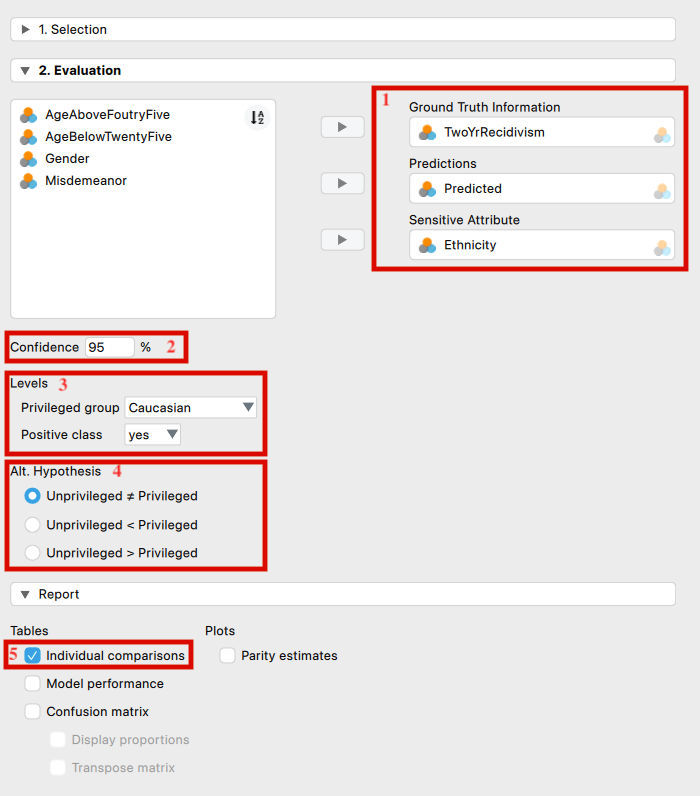Click the faded type indicator in TwoYrRecidivism field
The width and height of the screenshot is (700, 796).
(662, 135)
